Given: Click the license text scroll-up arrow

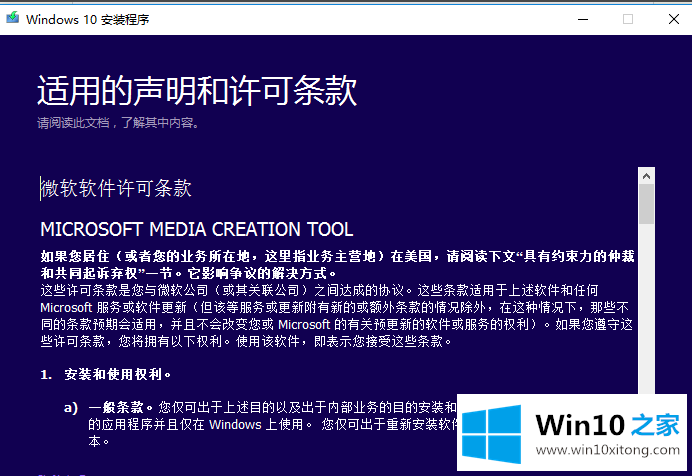Looking at the screenshot, I should (647, 176).
